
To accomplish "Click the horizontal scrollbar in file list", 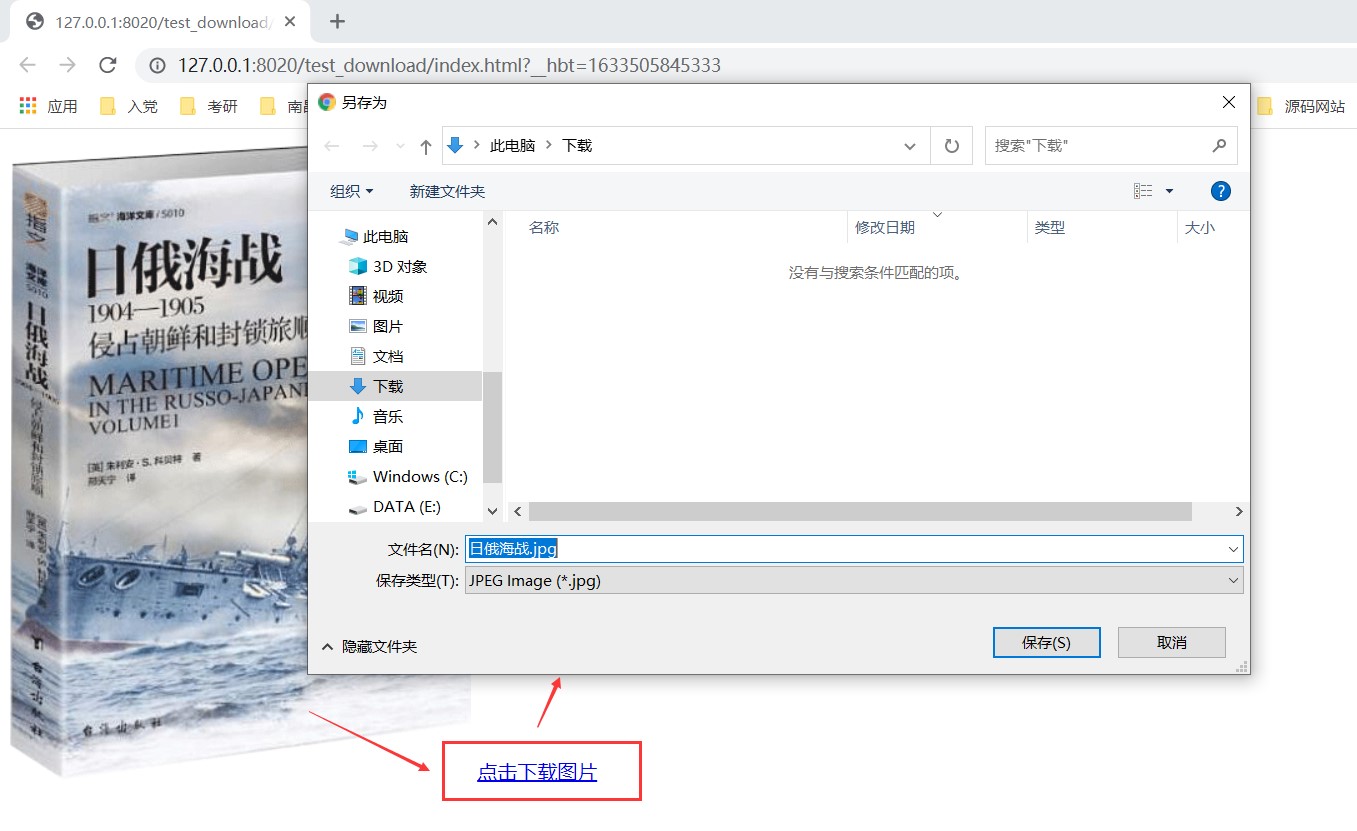I will click(860, 511).
